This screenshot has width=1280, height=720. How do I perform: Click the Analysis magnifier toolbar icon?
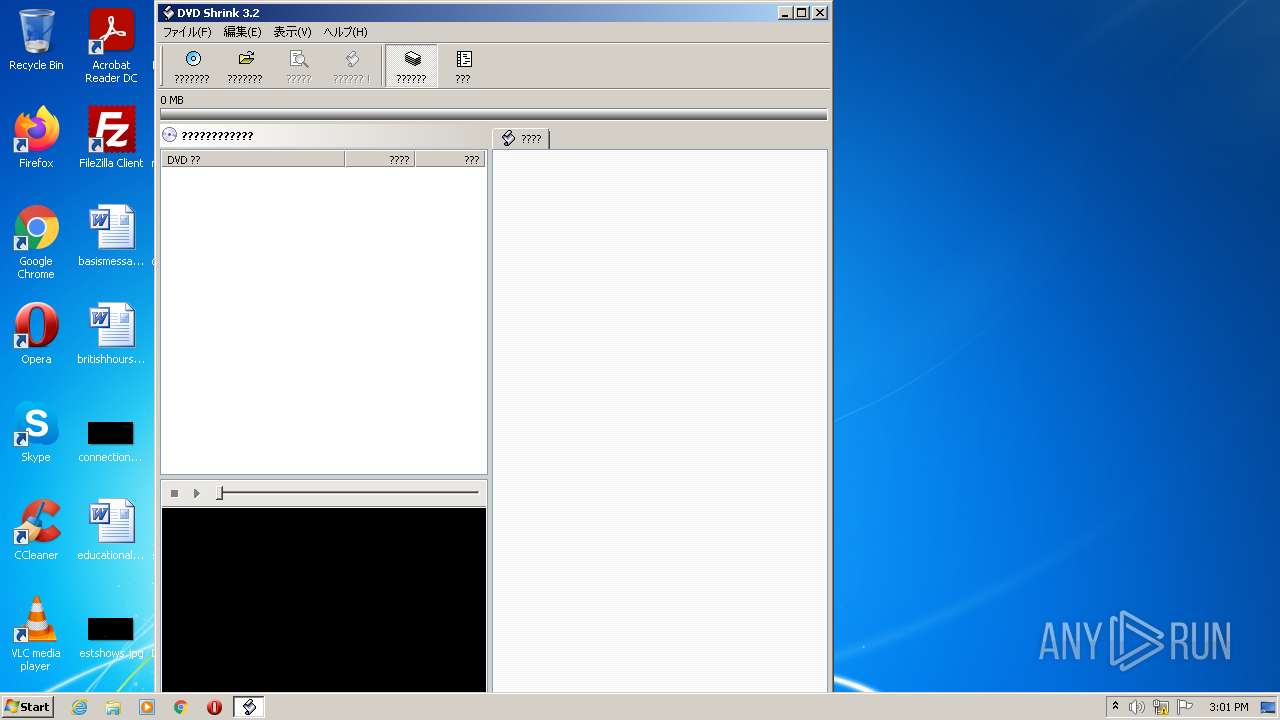[298, 67]
